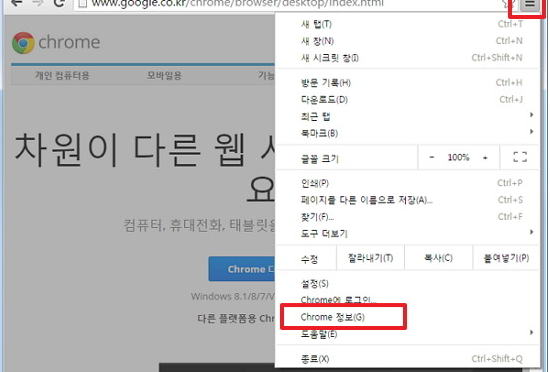Increase zoom with the plus button

485,158
